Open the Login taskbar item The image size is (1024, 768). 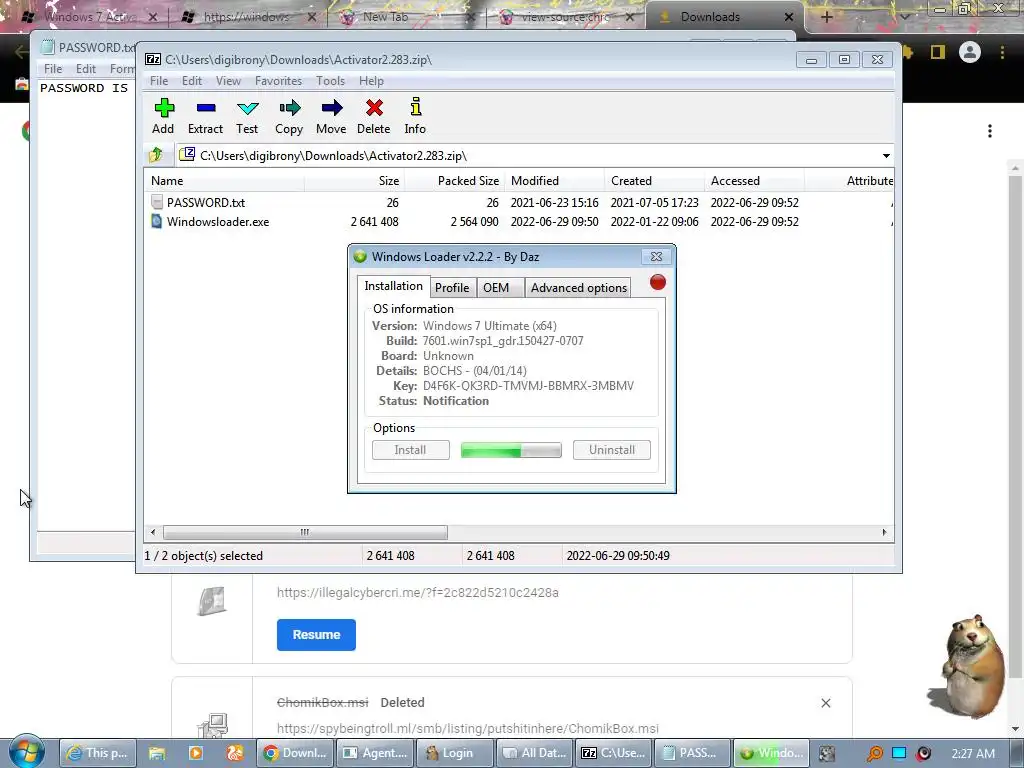[x=455, y=753]
